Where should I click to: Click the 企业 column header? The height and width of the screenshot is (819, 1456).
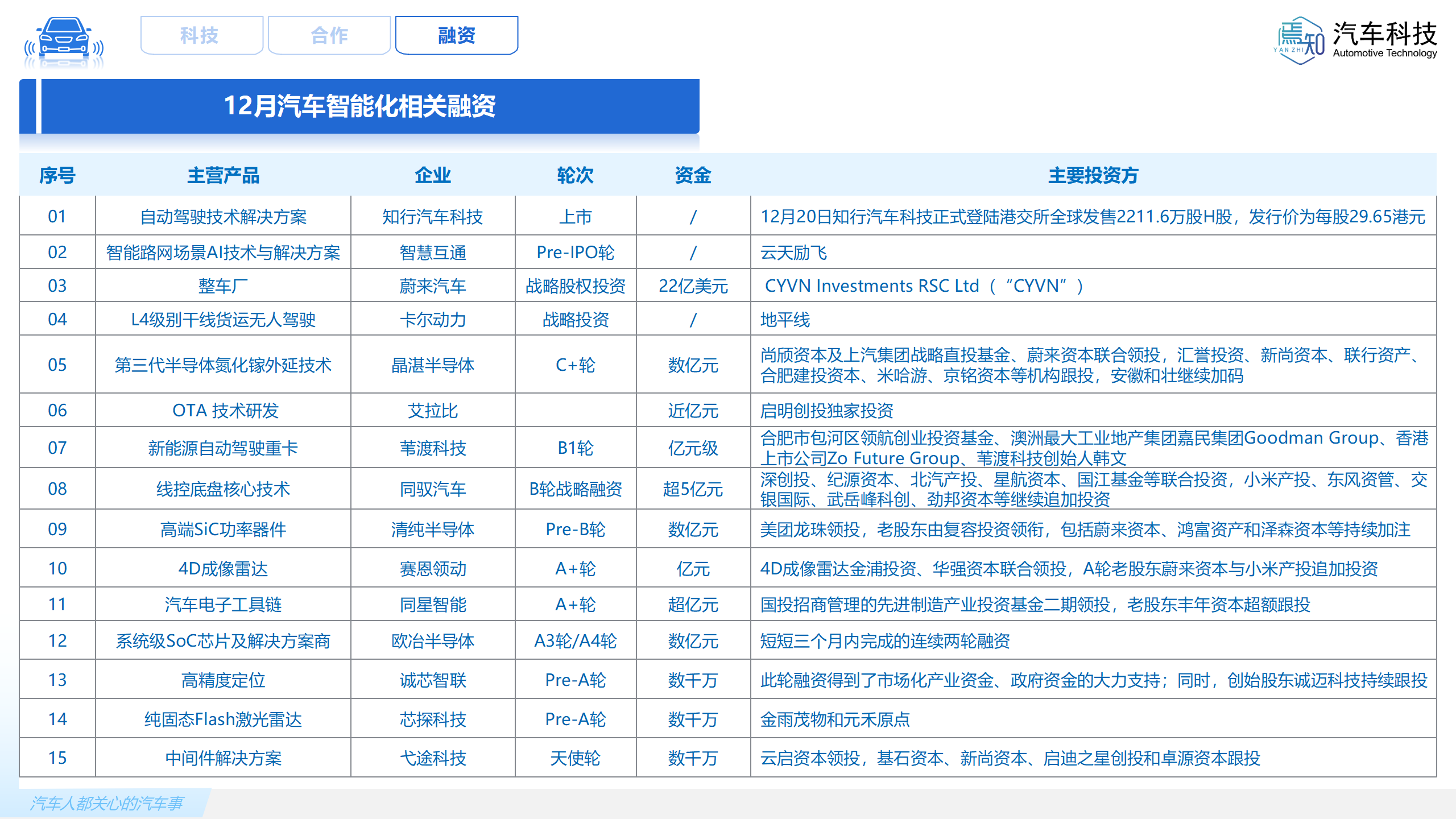click(x=433, y=175)
